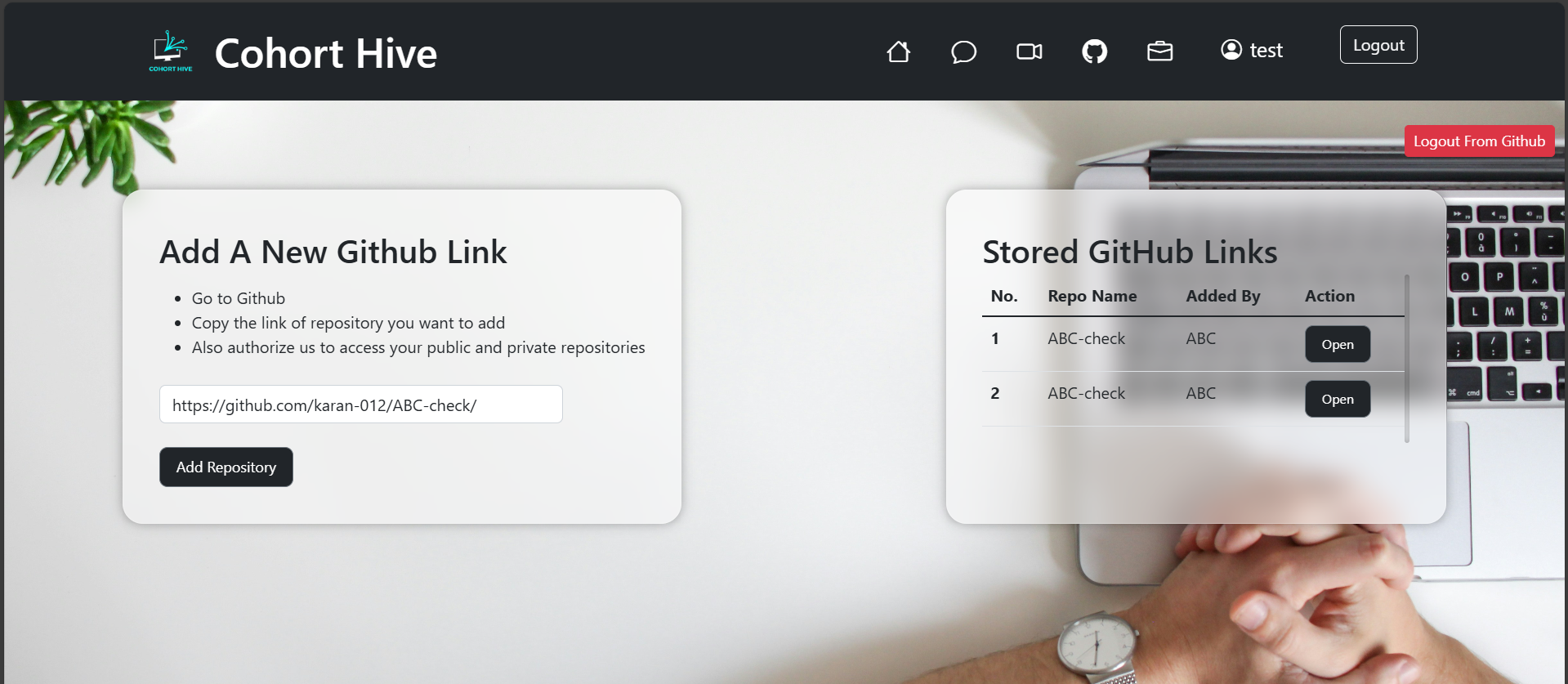1568x684 pixels.
Task: Click the Added By ABC cell in row 2
Action: (1201, 393)
